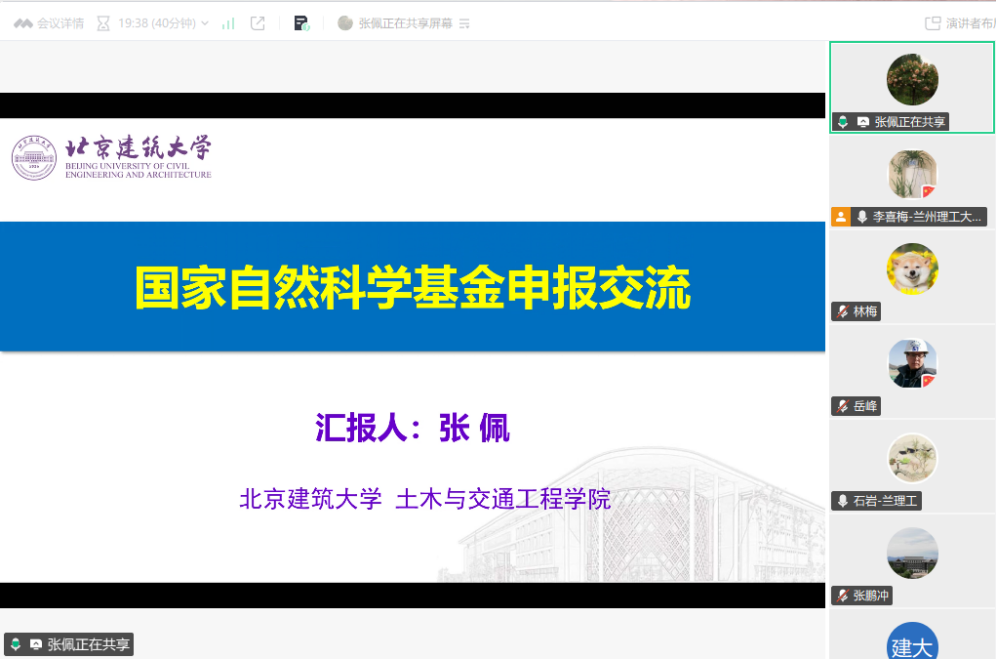Open the 演讲者布局 speaker layout menu
This screenshot has width=996, height=659.
coord(960,23)
